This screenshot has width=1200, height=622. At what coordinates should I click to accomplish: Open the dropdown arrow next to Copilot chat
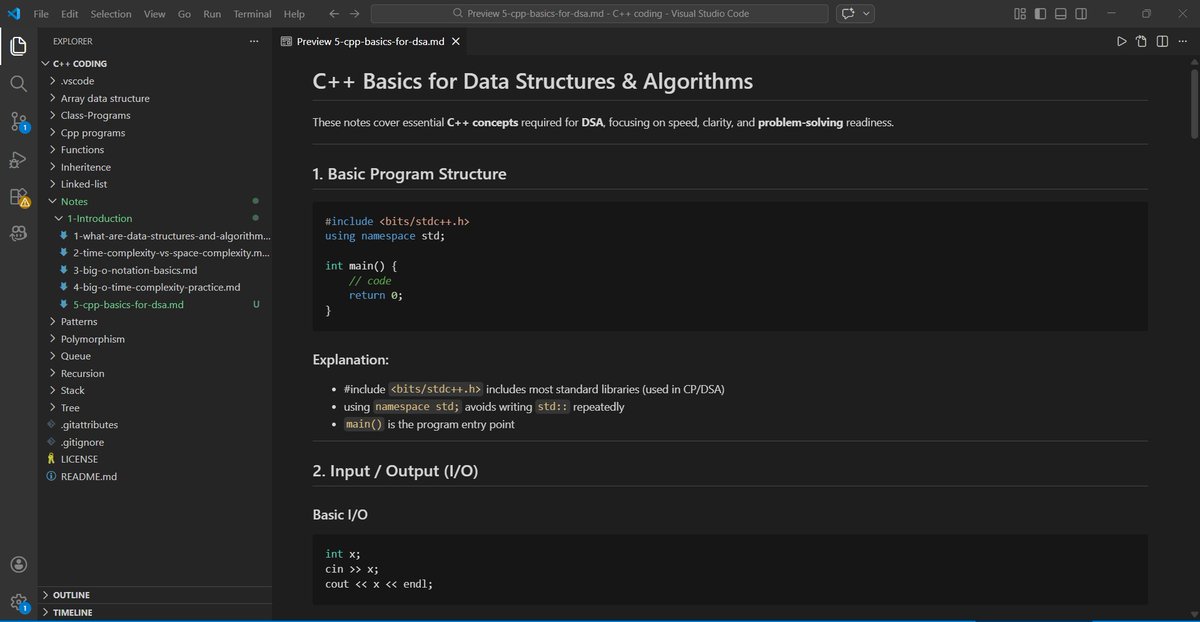pyautogui.click(x=867, y=14)
